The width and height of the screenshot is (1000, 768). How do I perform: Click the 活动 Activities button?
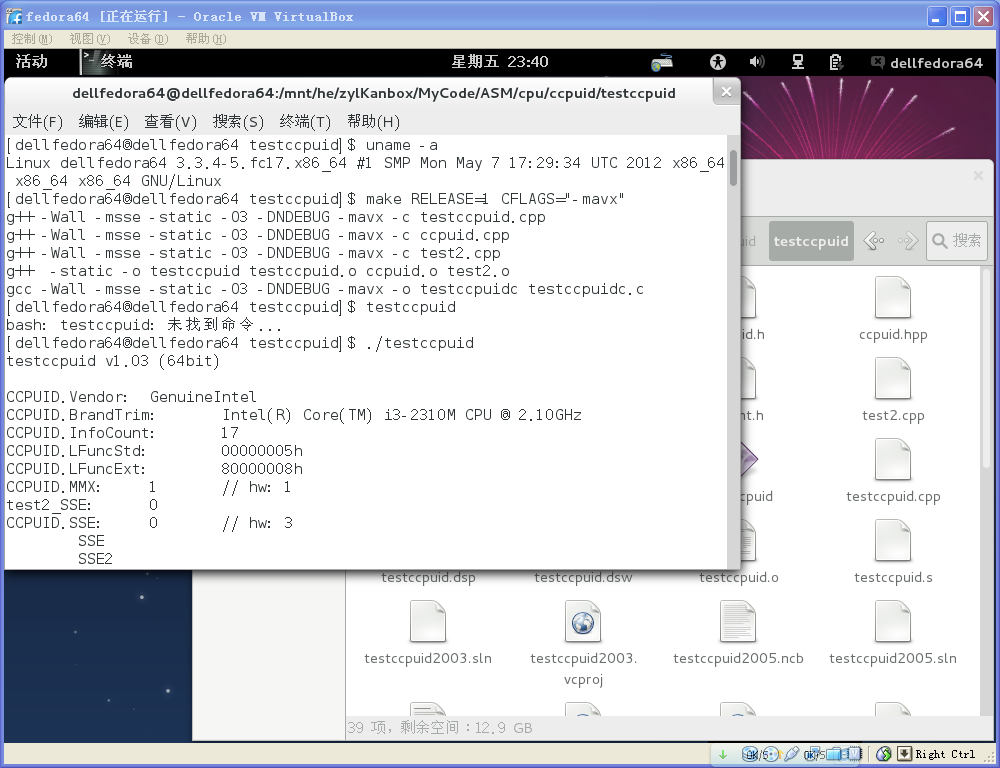pos(32,62)
